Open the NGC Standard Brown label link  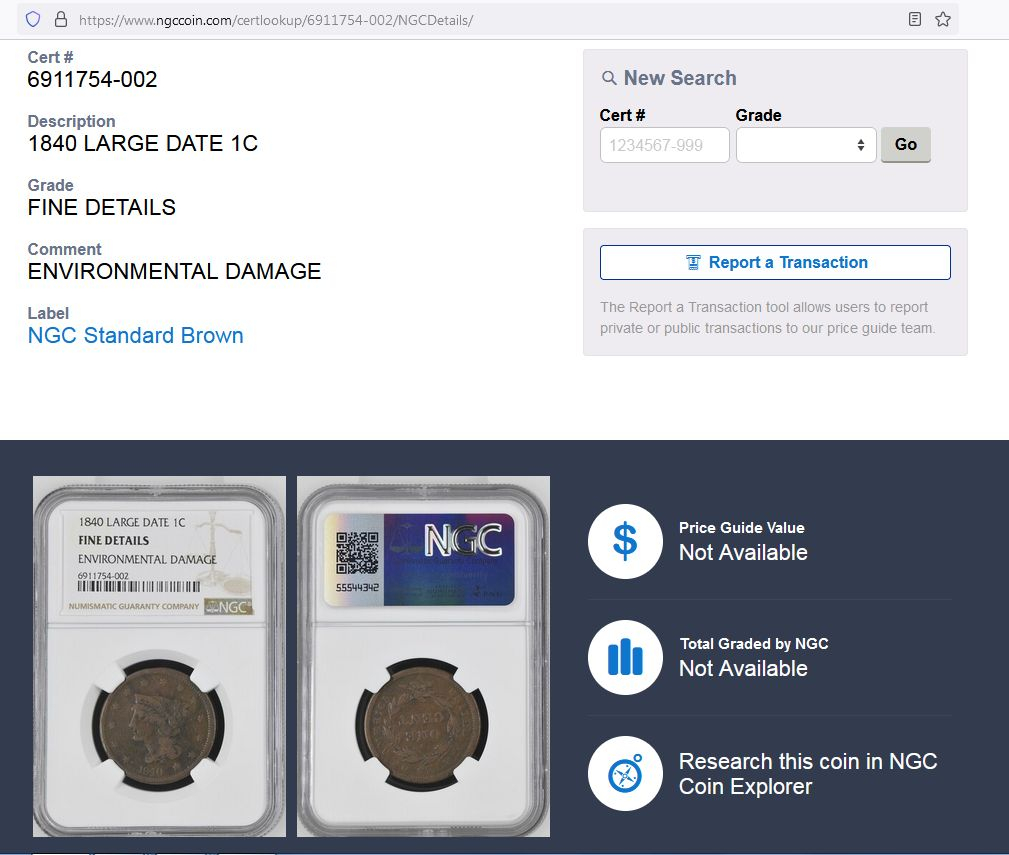coord(135,335)
